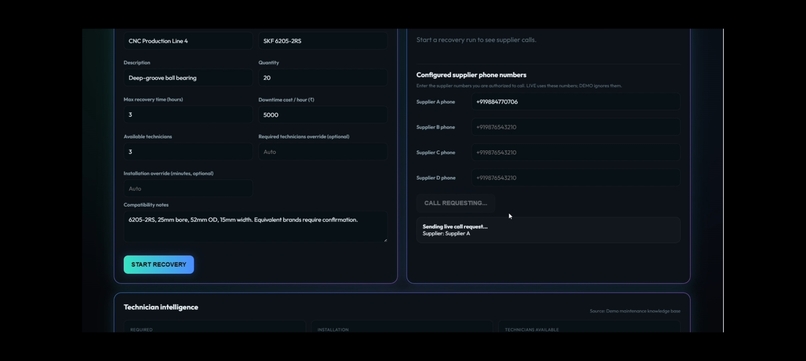Click the Supplier B phone field
Image resolution: width=806 pixels, height=361 pixels.
576,127
